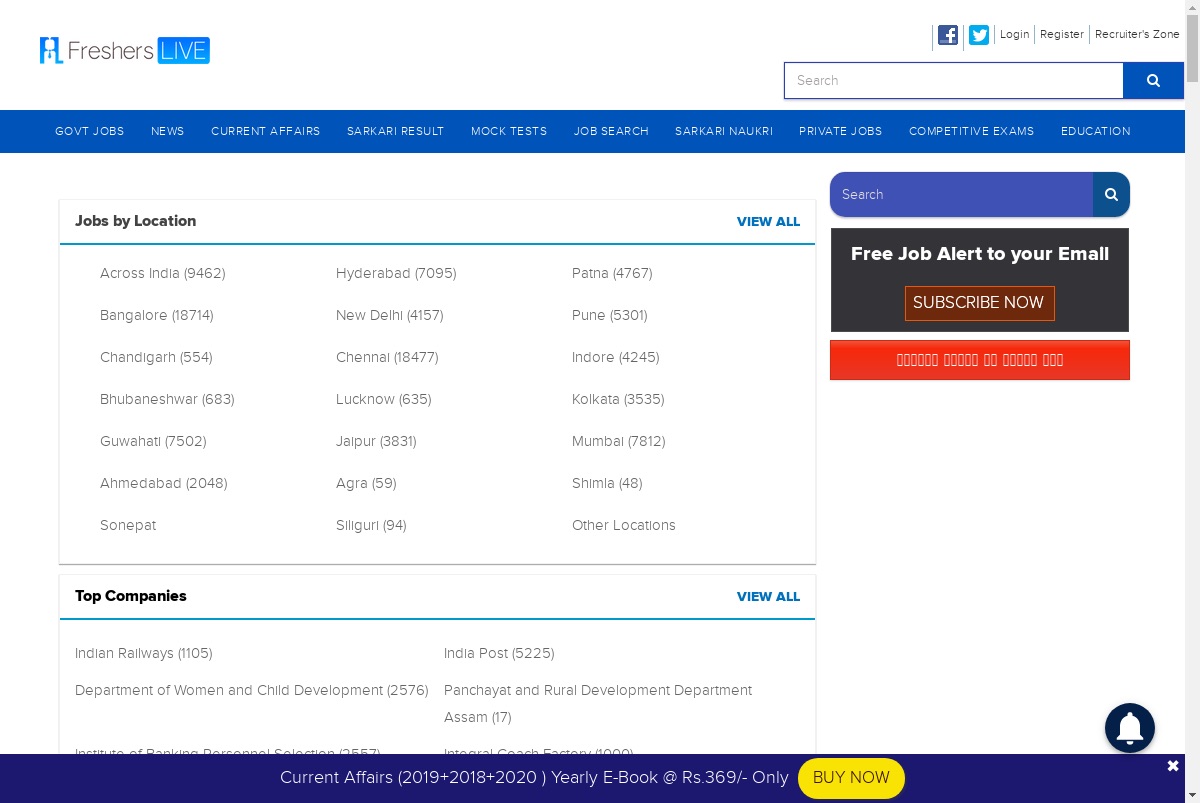The image size is (1200, 803).
Task: Open Department of Women and Child Development
Action: (252, 690)
